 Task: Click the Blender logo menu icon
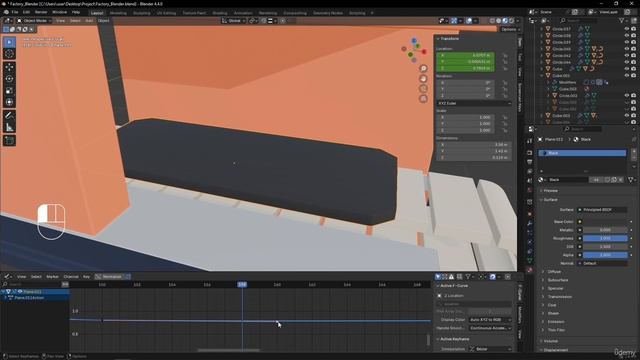coord(6,13)
